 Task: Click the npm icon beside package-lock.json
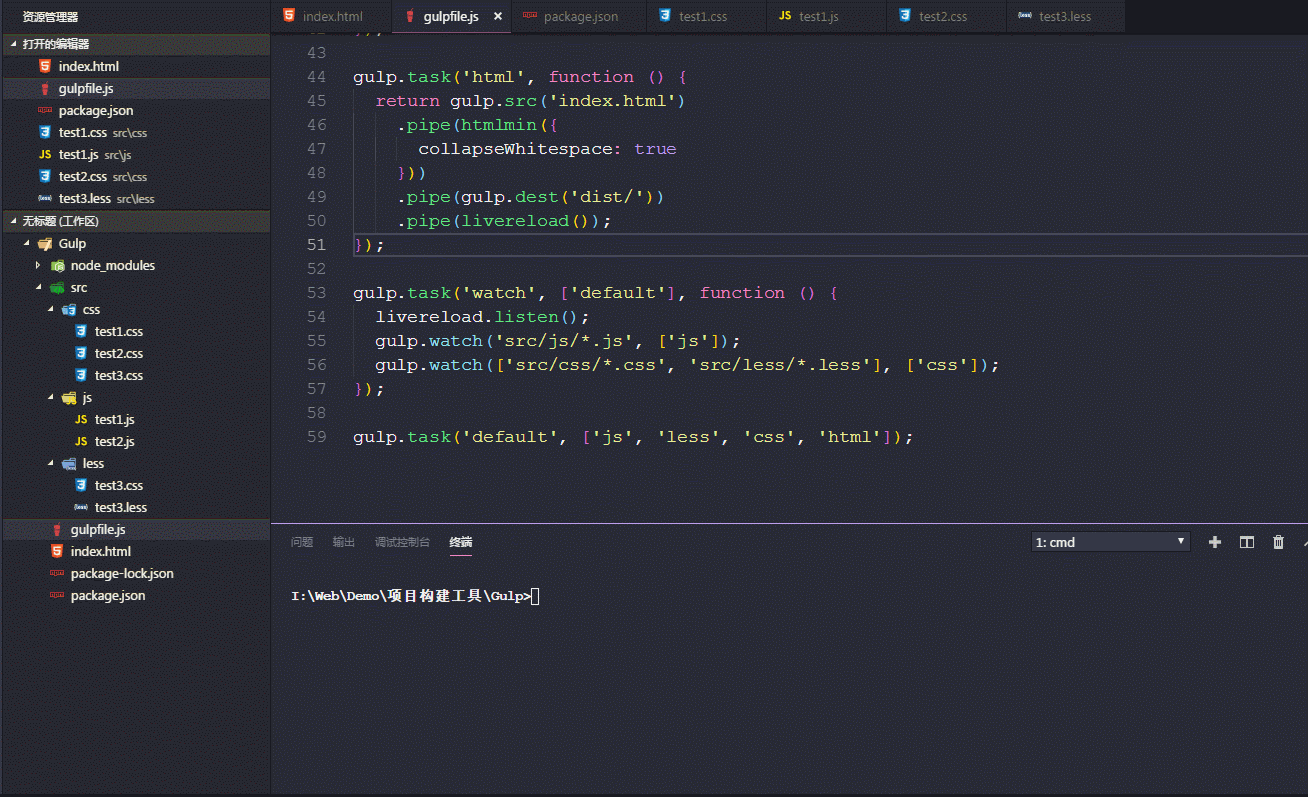(x=58, y=574)
